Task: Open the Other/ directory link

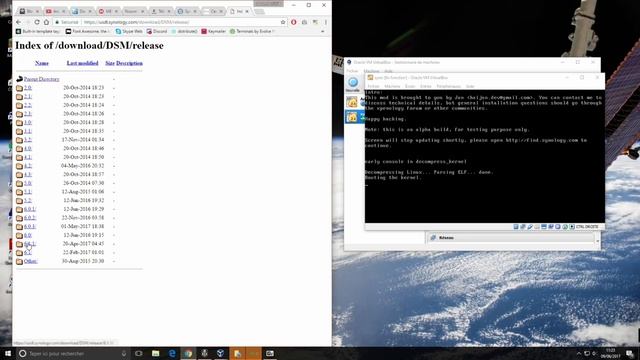Action: 31,261
